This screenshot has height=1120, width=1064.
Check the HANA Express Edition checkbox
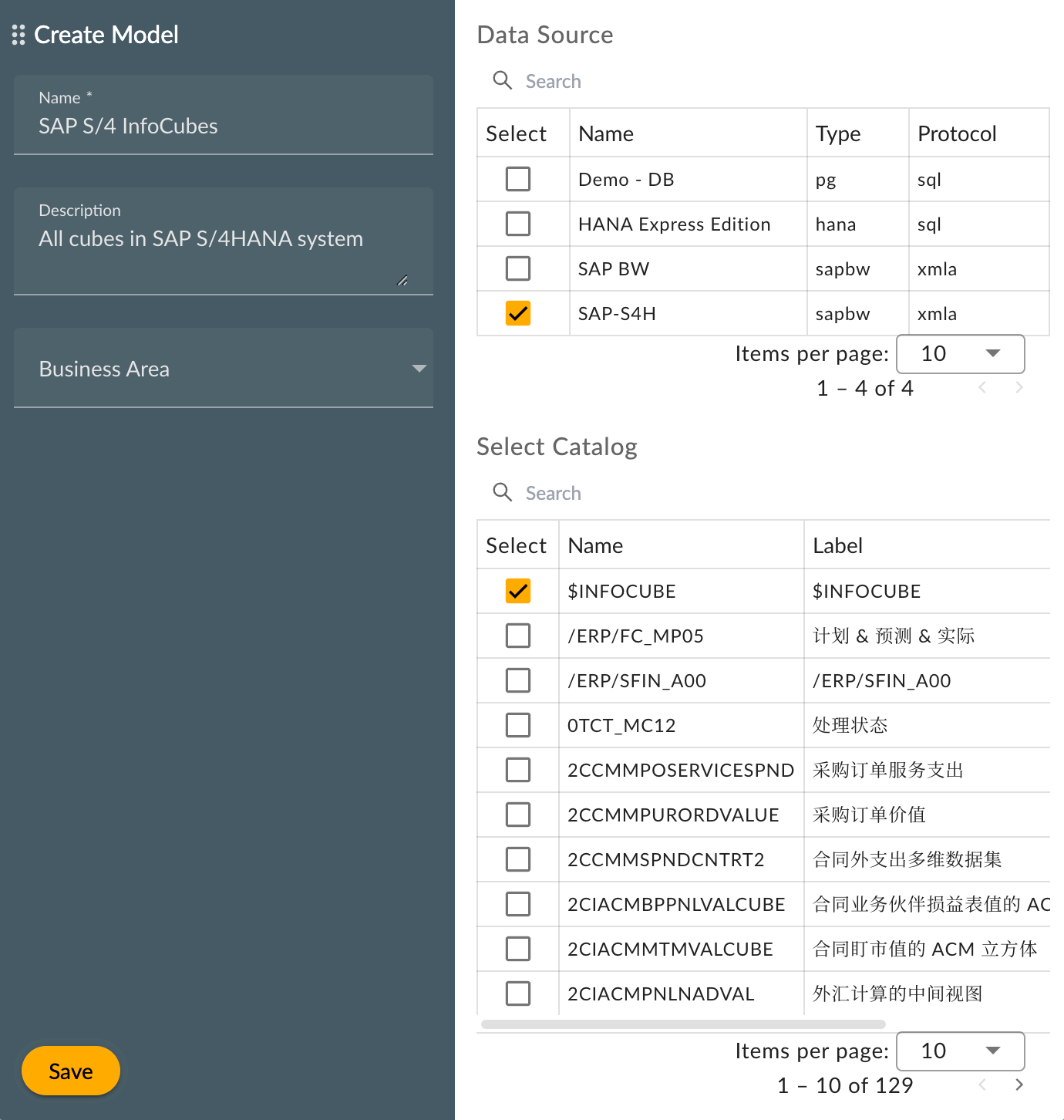(x=517, y=224)
